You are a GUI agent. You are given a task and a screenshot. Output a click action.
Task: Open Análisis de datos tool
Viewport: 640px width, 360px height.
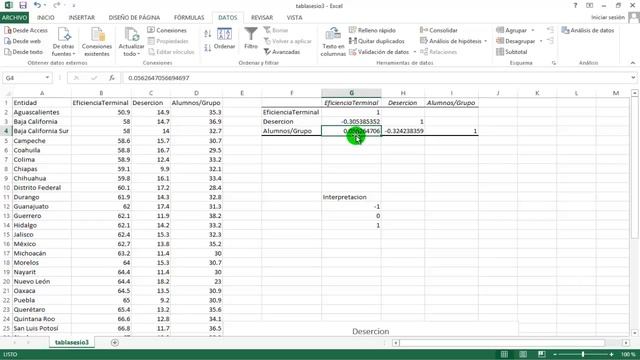click(x=588, y=30)
